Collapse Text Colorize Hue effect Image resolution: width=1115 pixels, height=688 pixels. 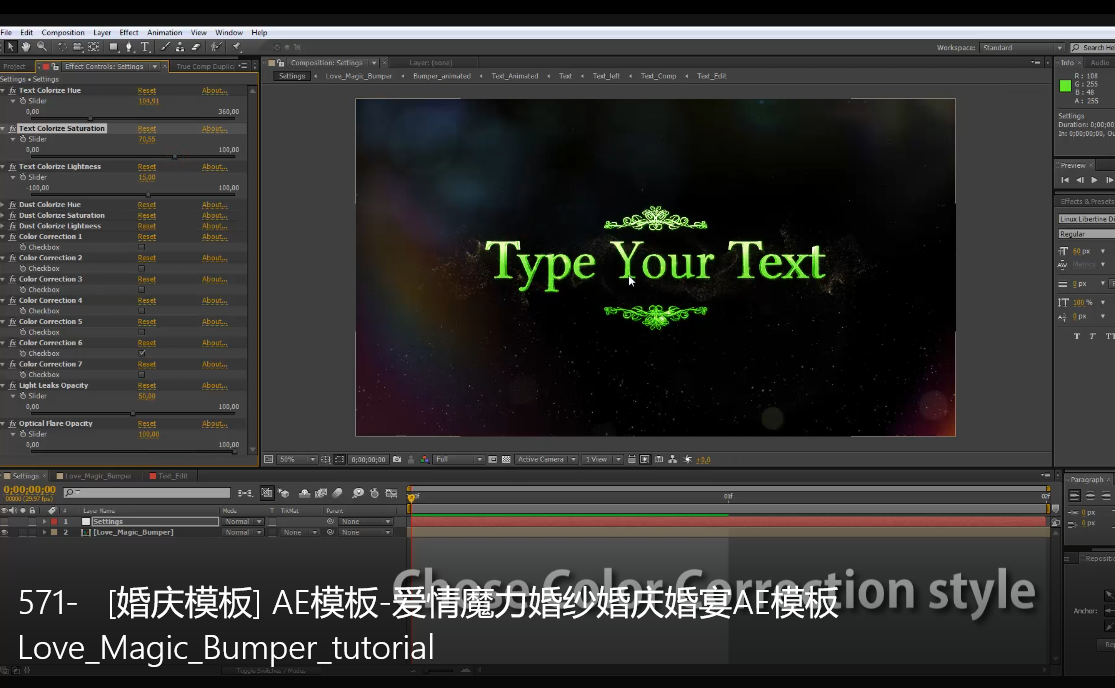point(4,90)
